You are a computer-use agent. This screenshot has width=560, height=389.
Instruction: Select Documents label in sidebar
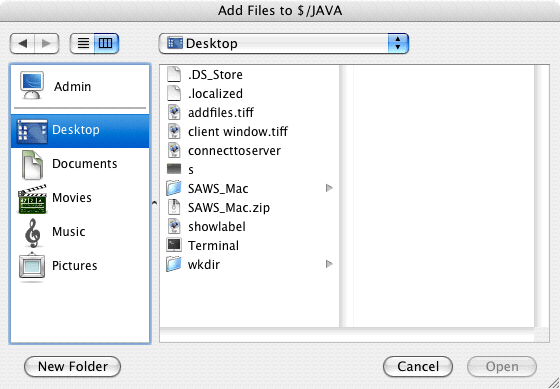coord(85,164)
